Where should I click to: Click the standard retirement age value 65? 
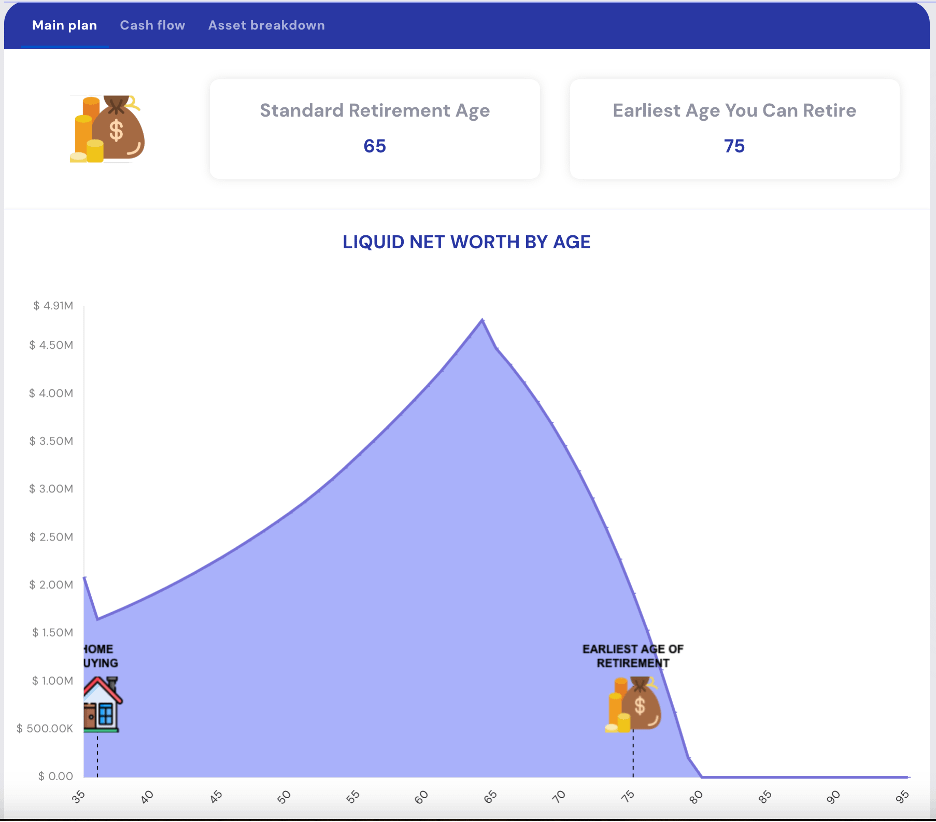(x=375, y=146)
